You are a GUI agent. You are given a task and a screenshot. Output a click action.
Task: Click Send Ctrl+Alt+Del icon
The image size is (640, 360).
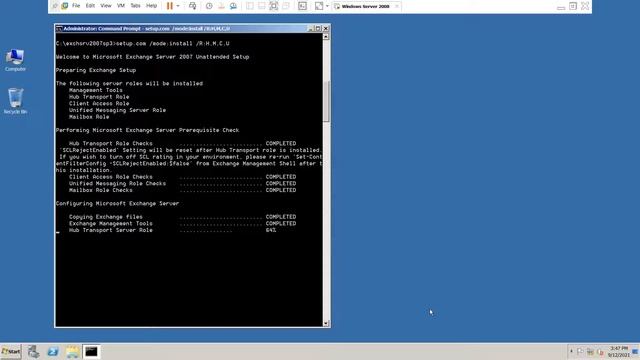click(192, 6)
